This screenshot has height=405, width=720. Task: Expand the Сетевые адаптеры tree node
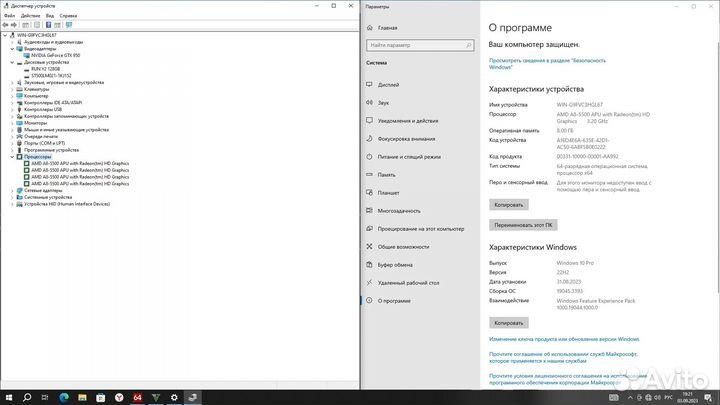point(11,190)
